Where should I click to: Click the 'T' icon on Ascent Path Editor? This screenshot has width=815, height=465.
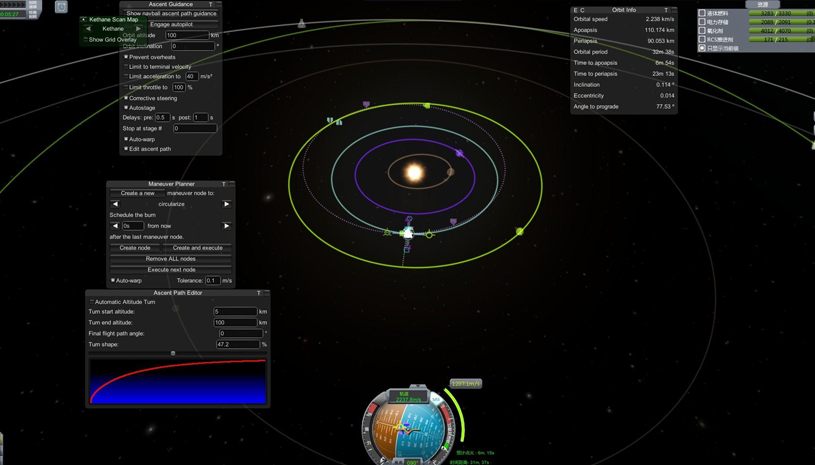(259, 293)
